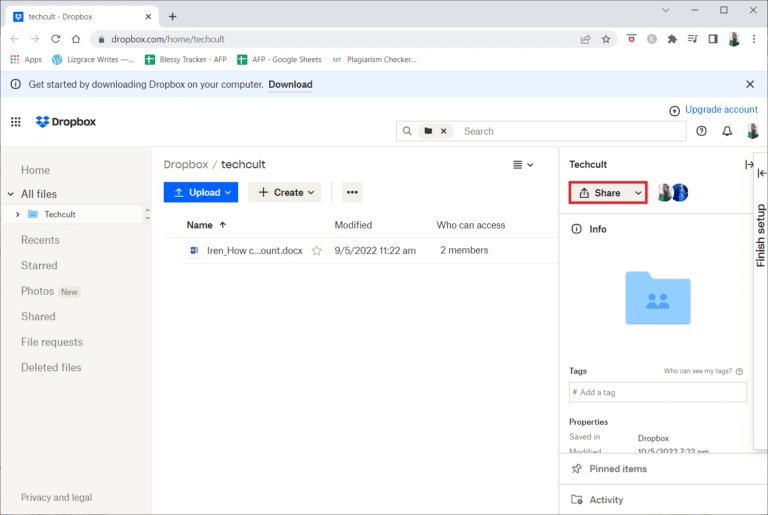Open the Share dropdown arrow
The width and height of the screenshot is (768, 515).
click(x=638, y=193)
